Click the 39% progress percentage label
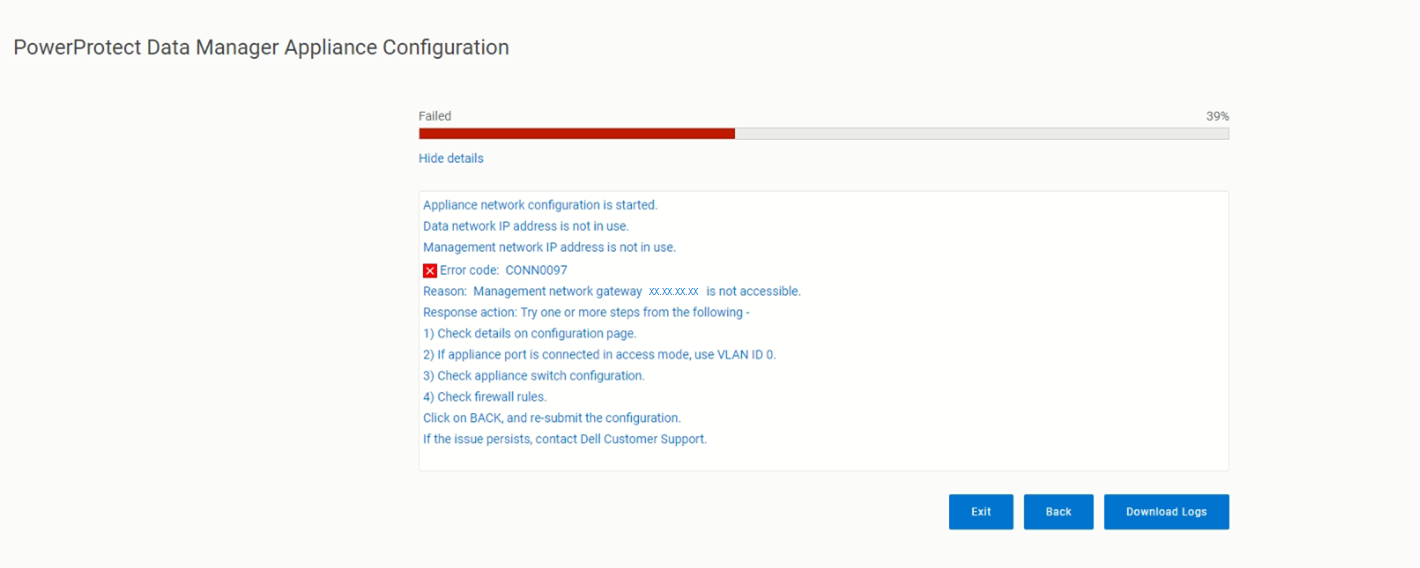The width and height of the screenshot is (1420, 568). [x=1217, y=116]
